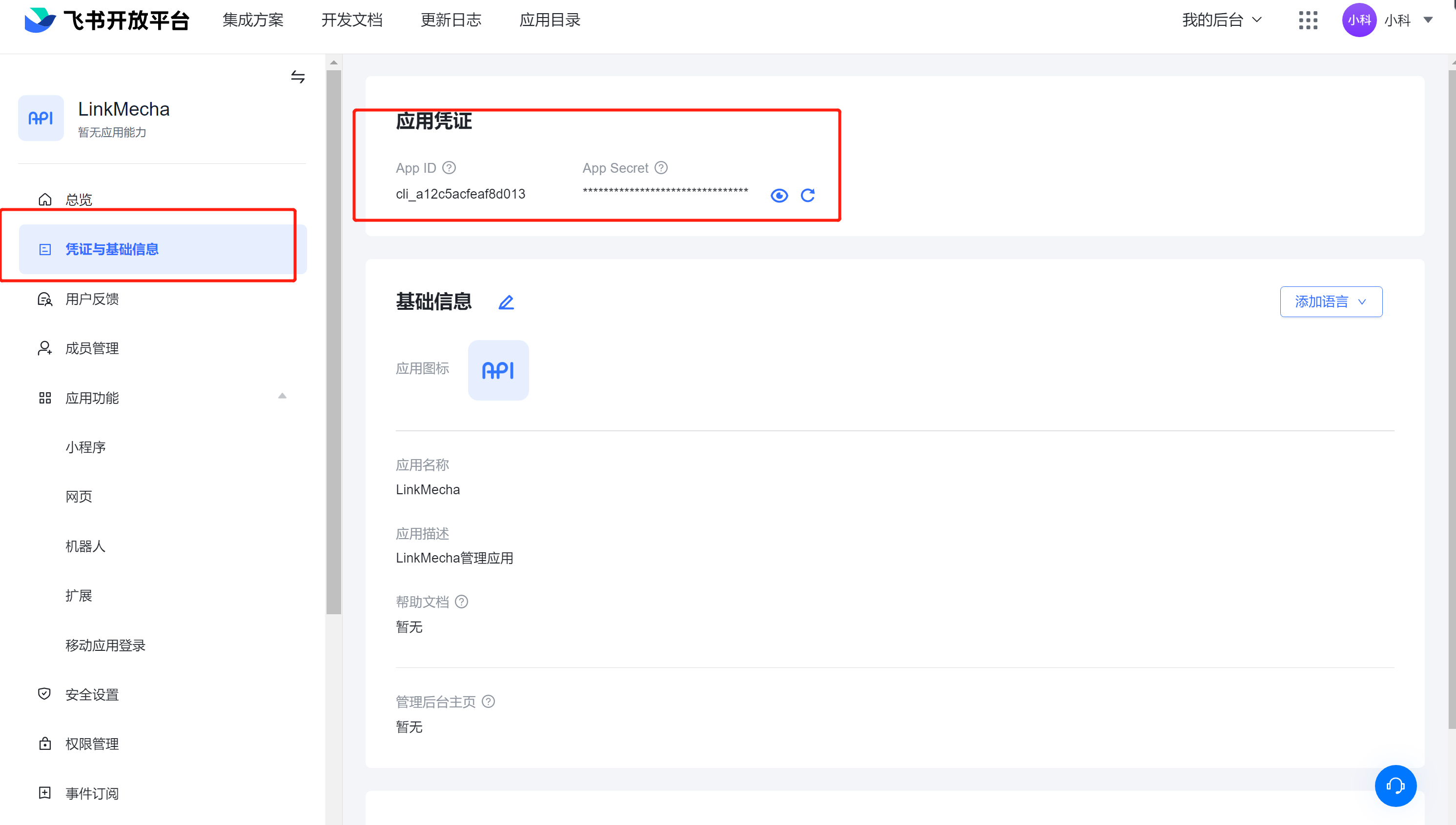Open the blue headset support button
The height and width of the screenshot is (825, 1456).
click(x=1395, y=786)
